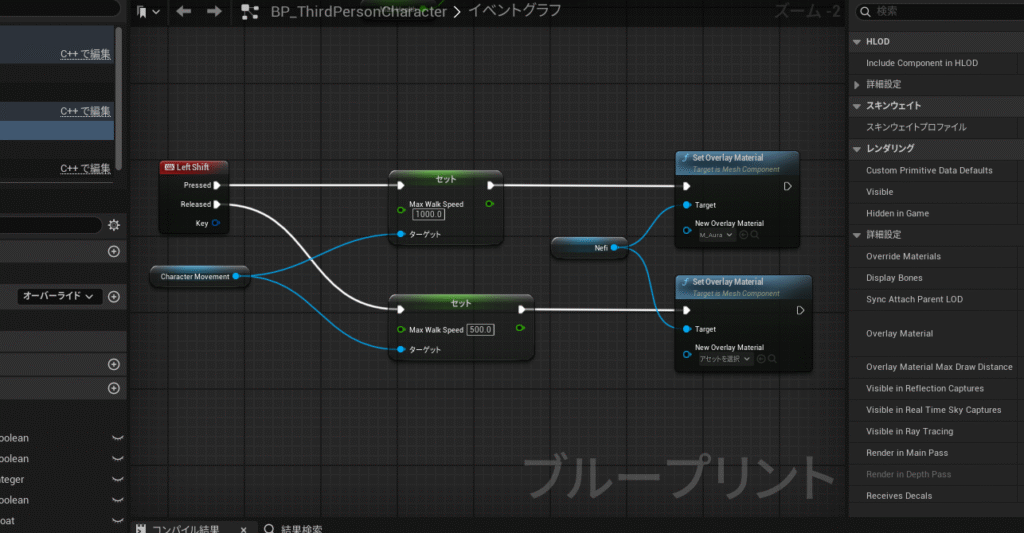
Task: Open BP_ThirdPersonCharacter breadcrumb
Action: [359, 12]
